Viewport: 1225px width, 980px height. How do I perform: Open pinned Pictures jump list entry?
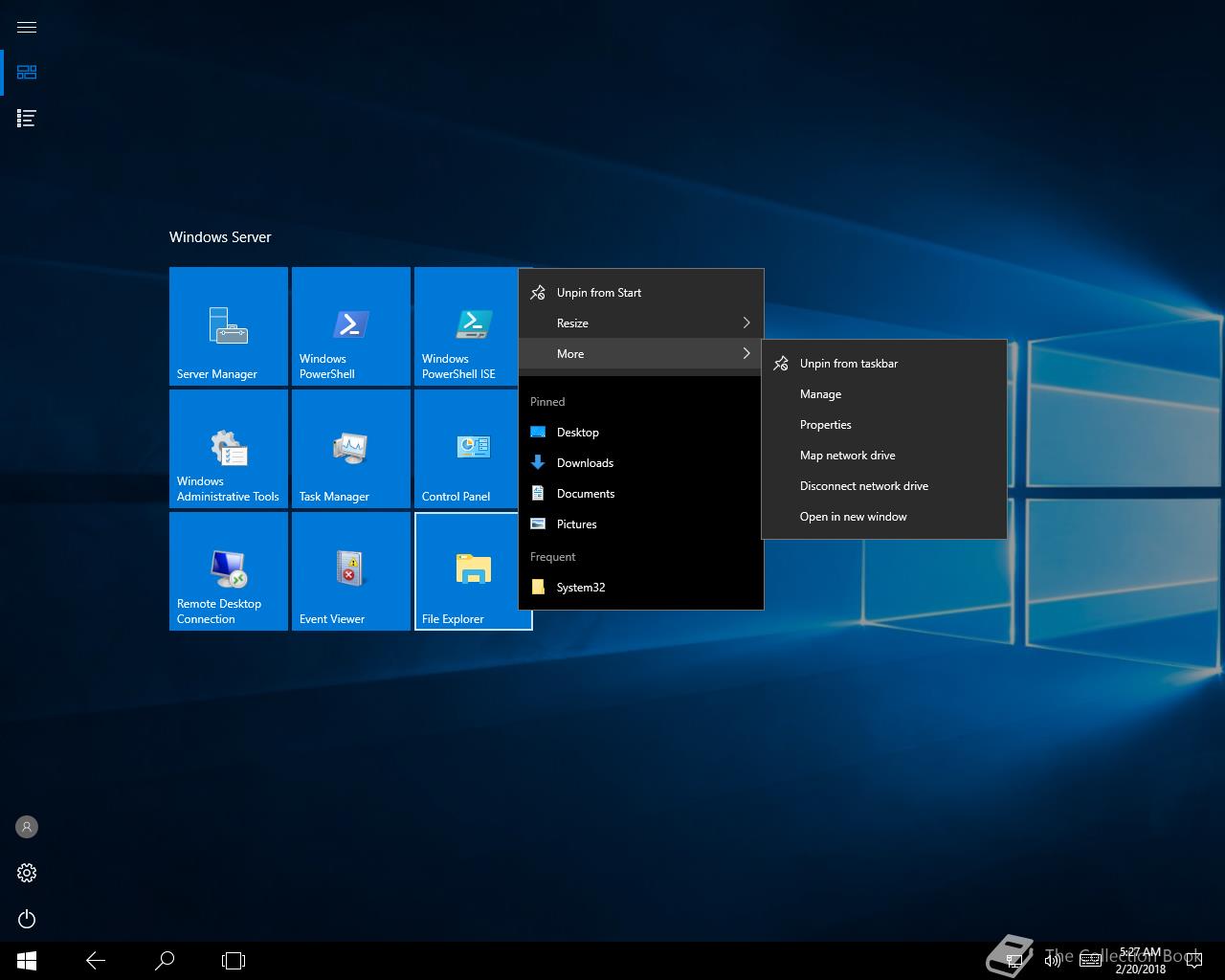point(641,524)
